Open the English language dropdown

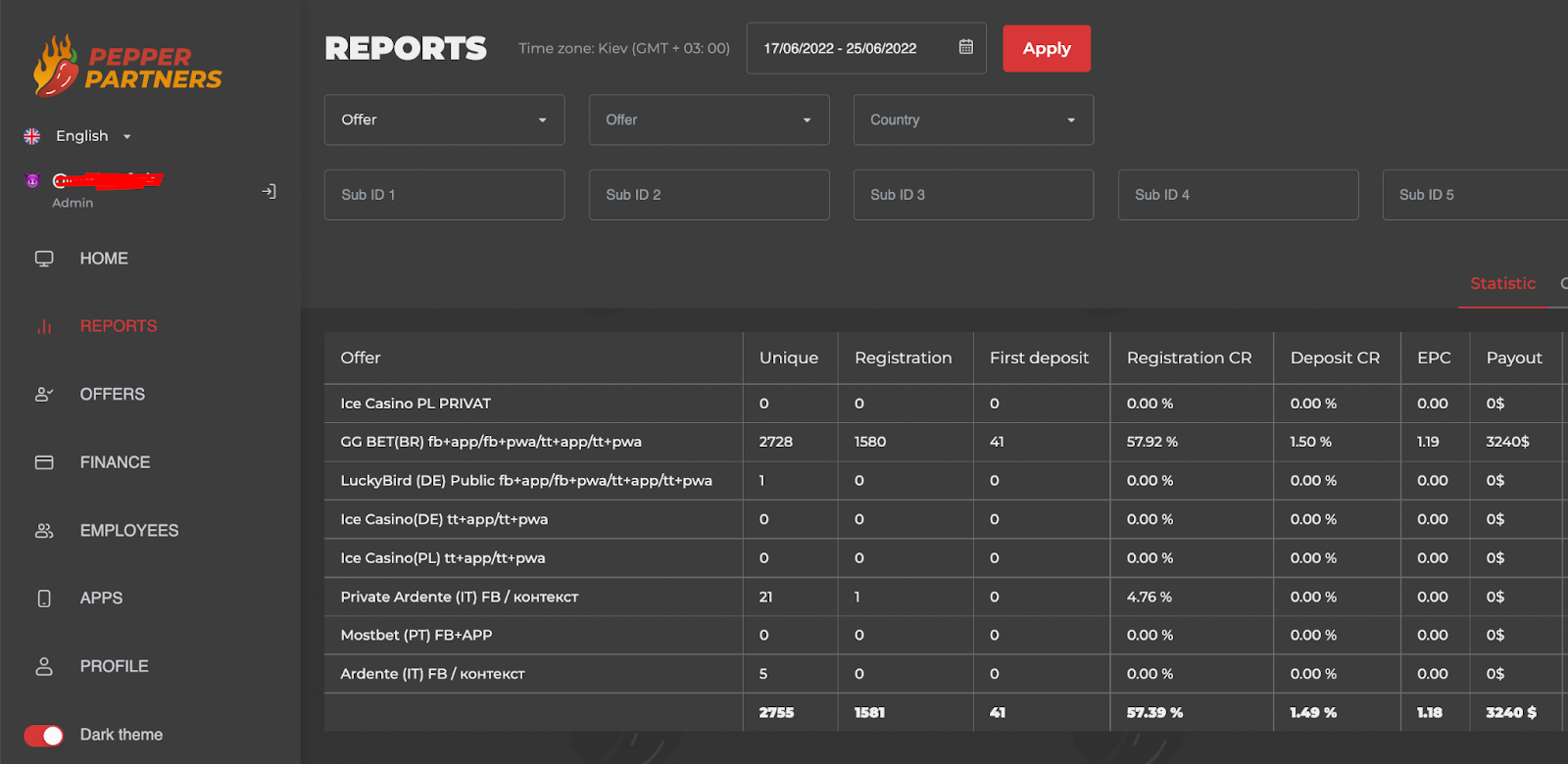coord(93,136)
